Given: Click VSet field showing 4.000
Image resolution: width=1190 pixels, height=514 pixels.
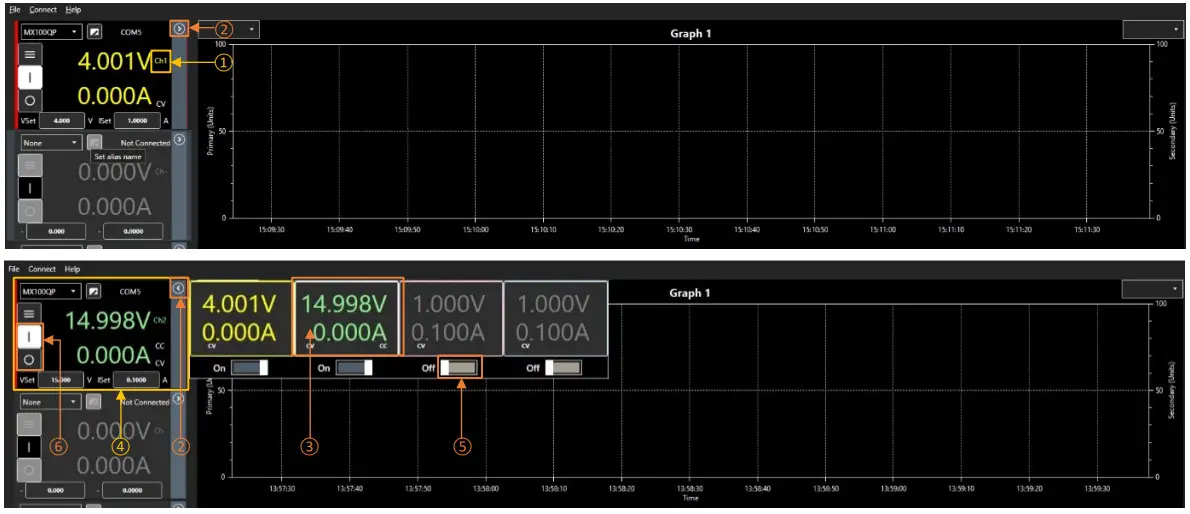Looking at the screenshot, I should tap(61, 120).
